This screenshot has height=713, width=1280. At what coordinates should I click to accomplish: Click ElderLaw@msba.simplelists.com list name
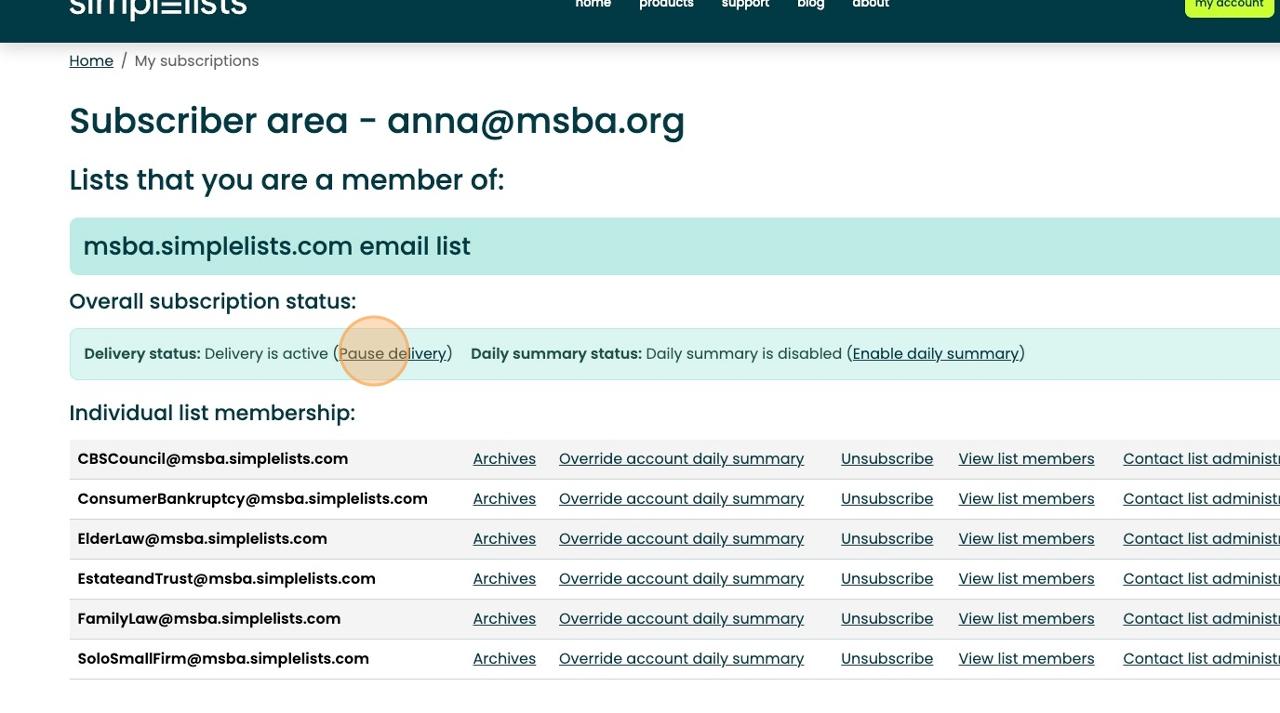pyautogui.click(x=202, y=539)
